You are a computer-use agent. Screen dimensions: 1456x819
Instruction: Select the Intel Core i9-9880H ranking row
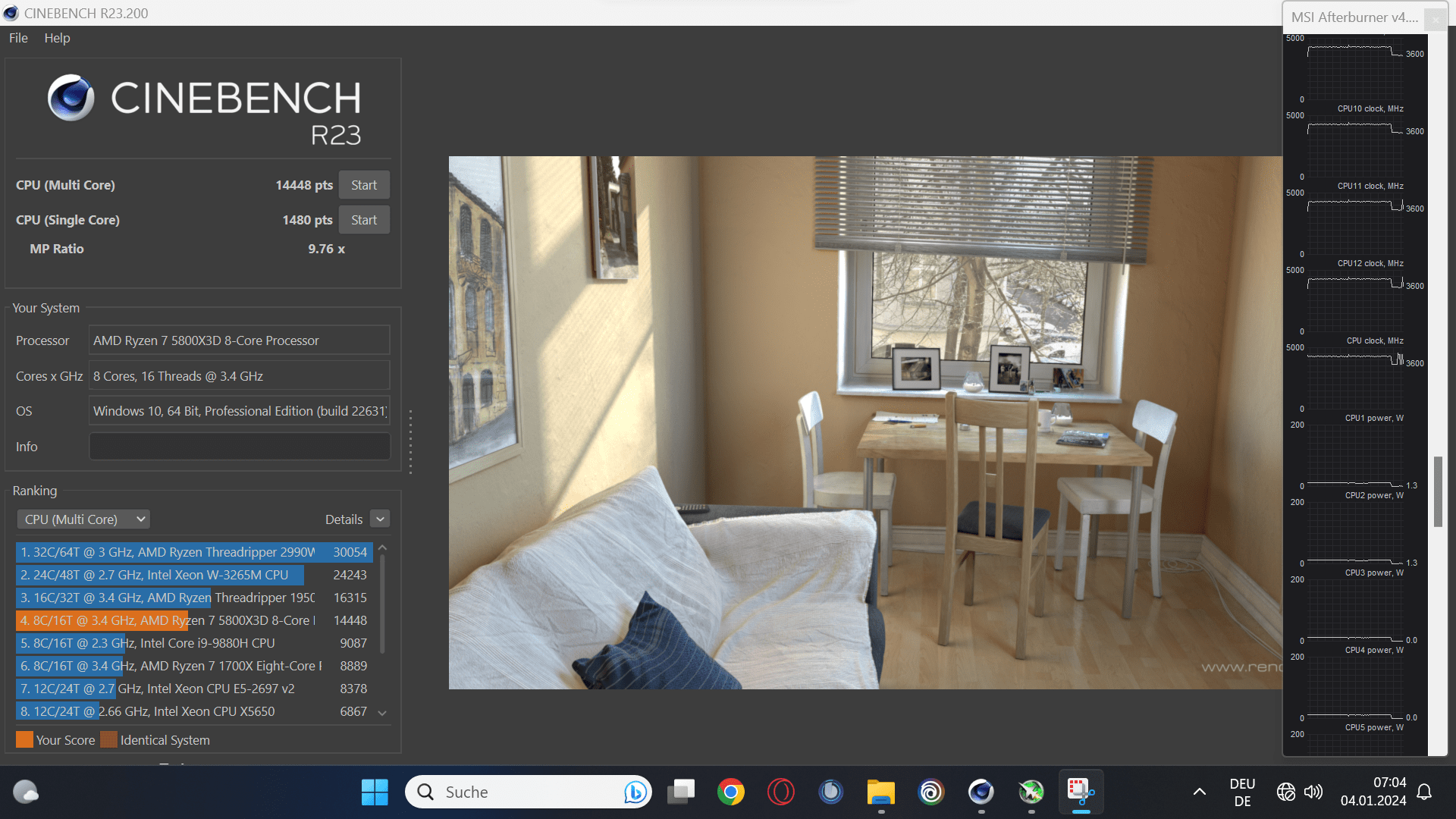(194, 643)
